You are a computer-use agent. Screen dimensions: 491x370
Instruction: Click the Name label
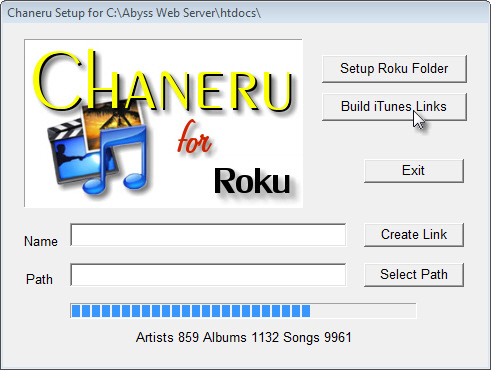click(41, 241)
